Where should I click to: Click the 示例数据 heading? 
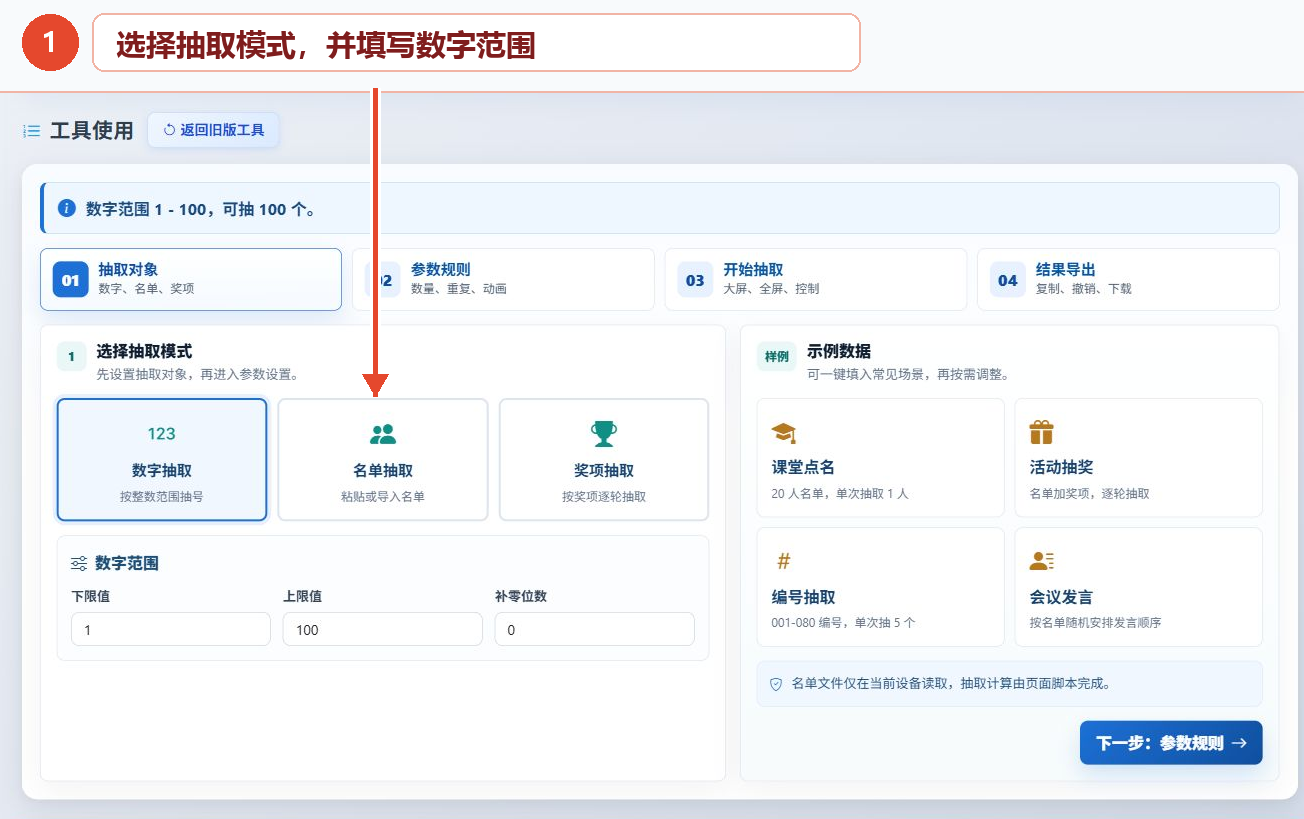(839, 351)
